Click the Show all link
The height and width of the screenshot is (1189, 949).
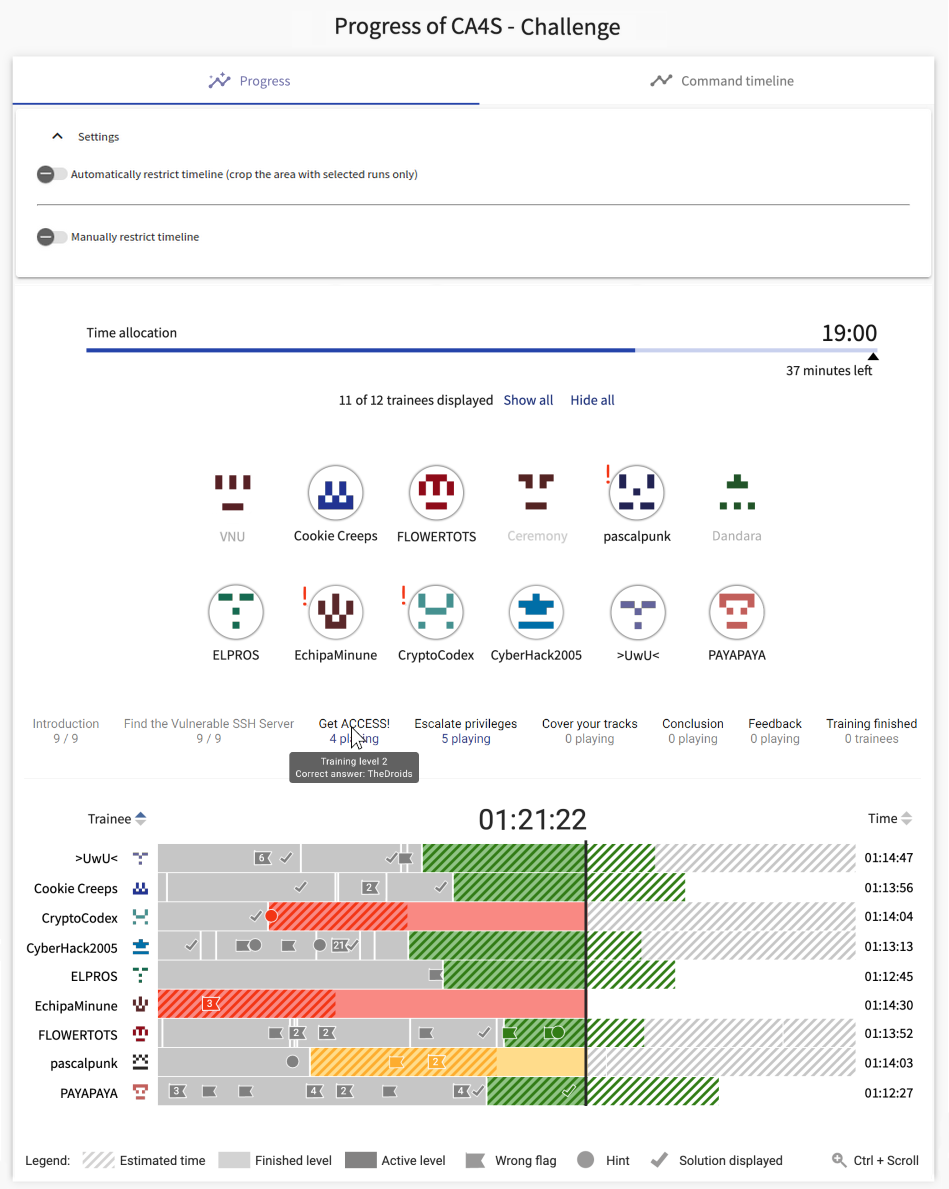pyautogui.click(x=528, y=400)
